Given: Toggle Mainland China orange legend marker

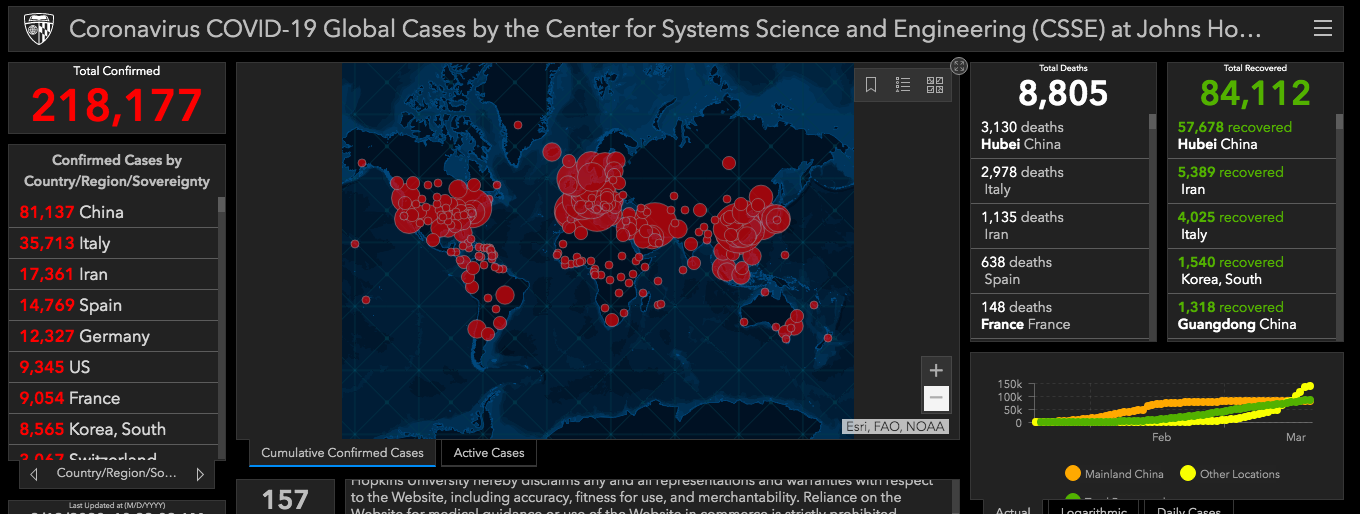Looking at the screenshot, I should 1072,474.
